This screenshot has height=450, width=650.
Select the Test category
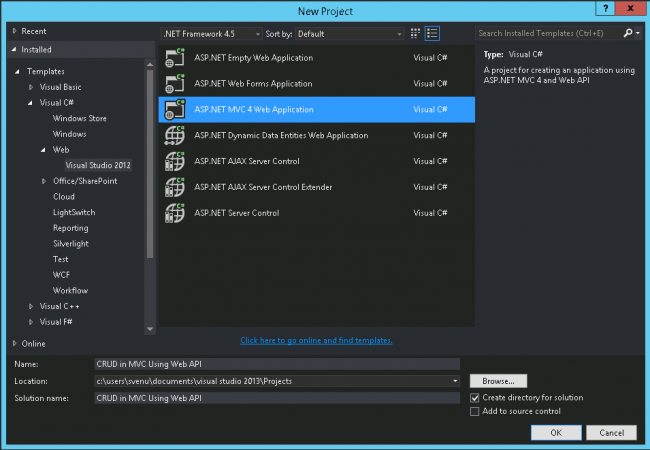[x=61, y=259]
